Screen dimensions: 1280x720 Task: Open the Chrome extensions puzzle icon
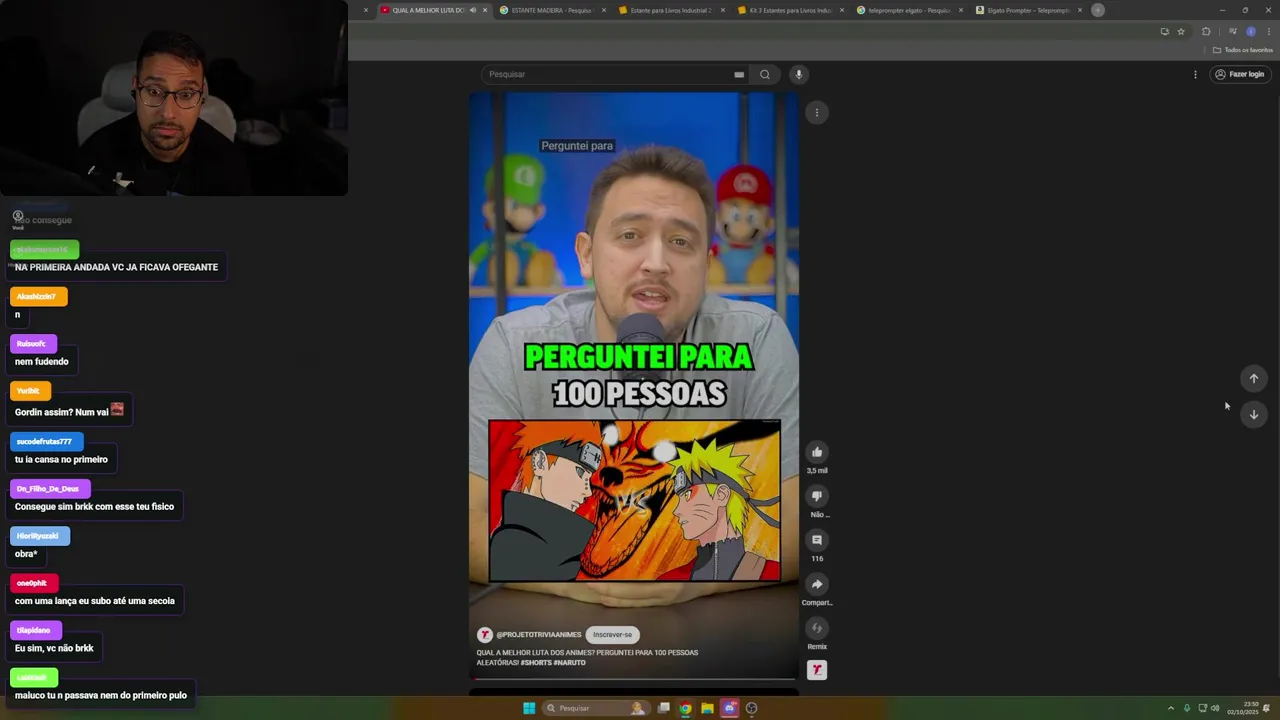click(1206, 31)
